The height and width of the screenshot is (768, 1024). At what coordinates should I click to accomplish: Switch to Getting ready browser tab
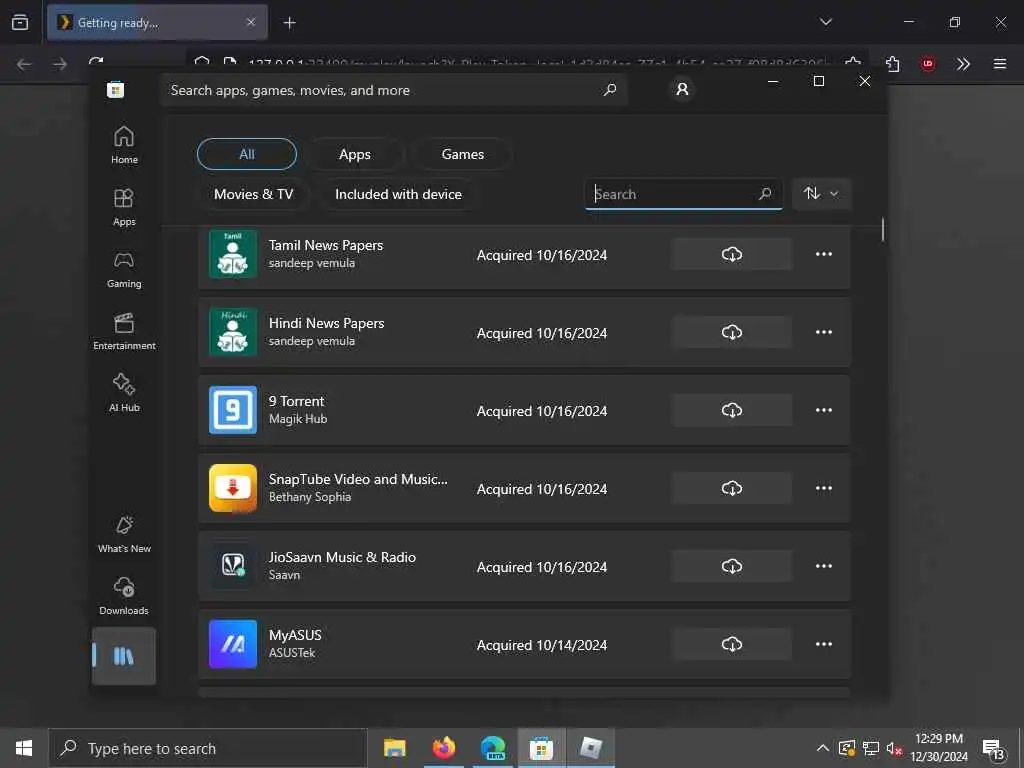pos(157,23)
